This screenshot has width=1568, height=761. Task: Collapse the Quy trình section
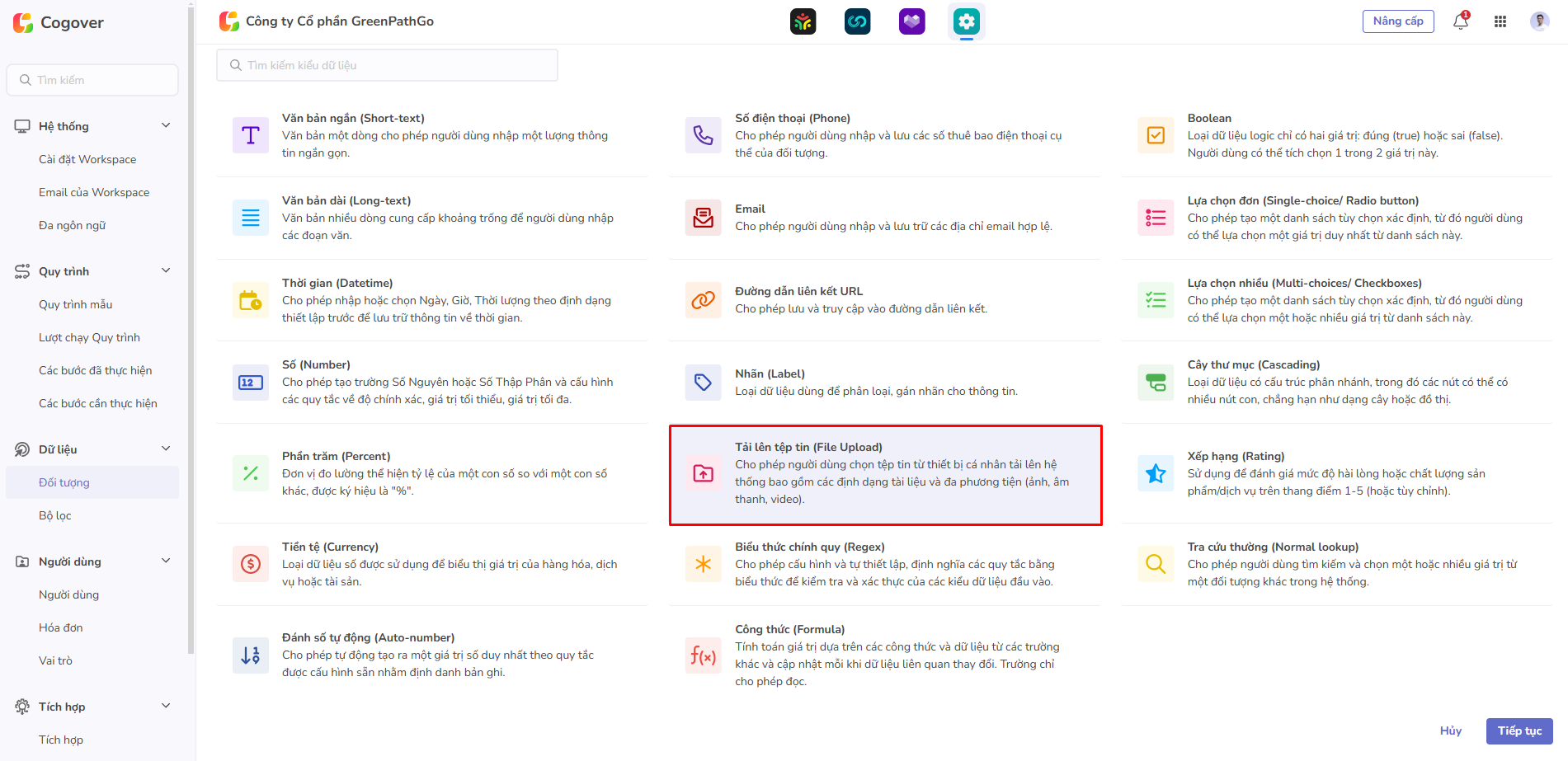(x=166, y=271)
